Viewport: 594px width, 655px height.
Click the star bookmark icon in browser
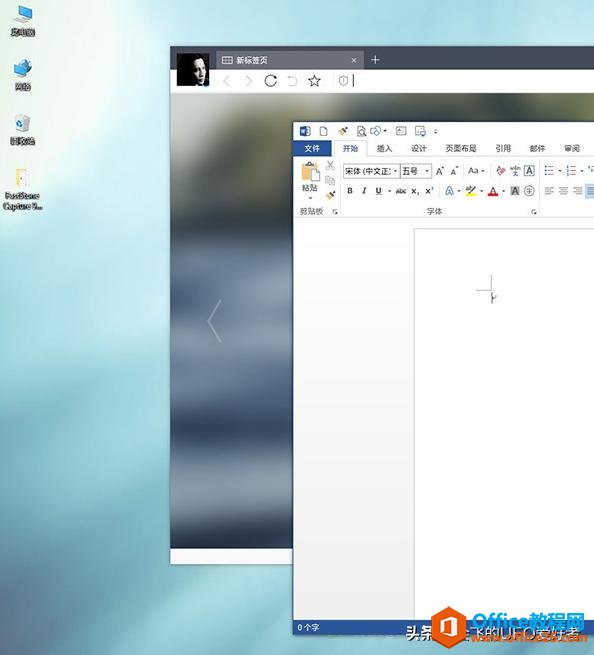(314, 81)
